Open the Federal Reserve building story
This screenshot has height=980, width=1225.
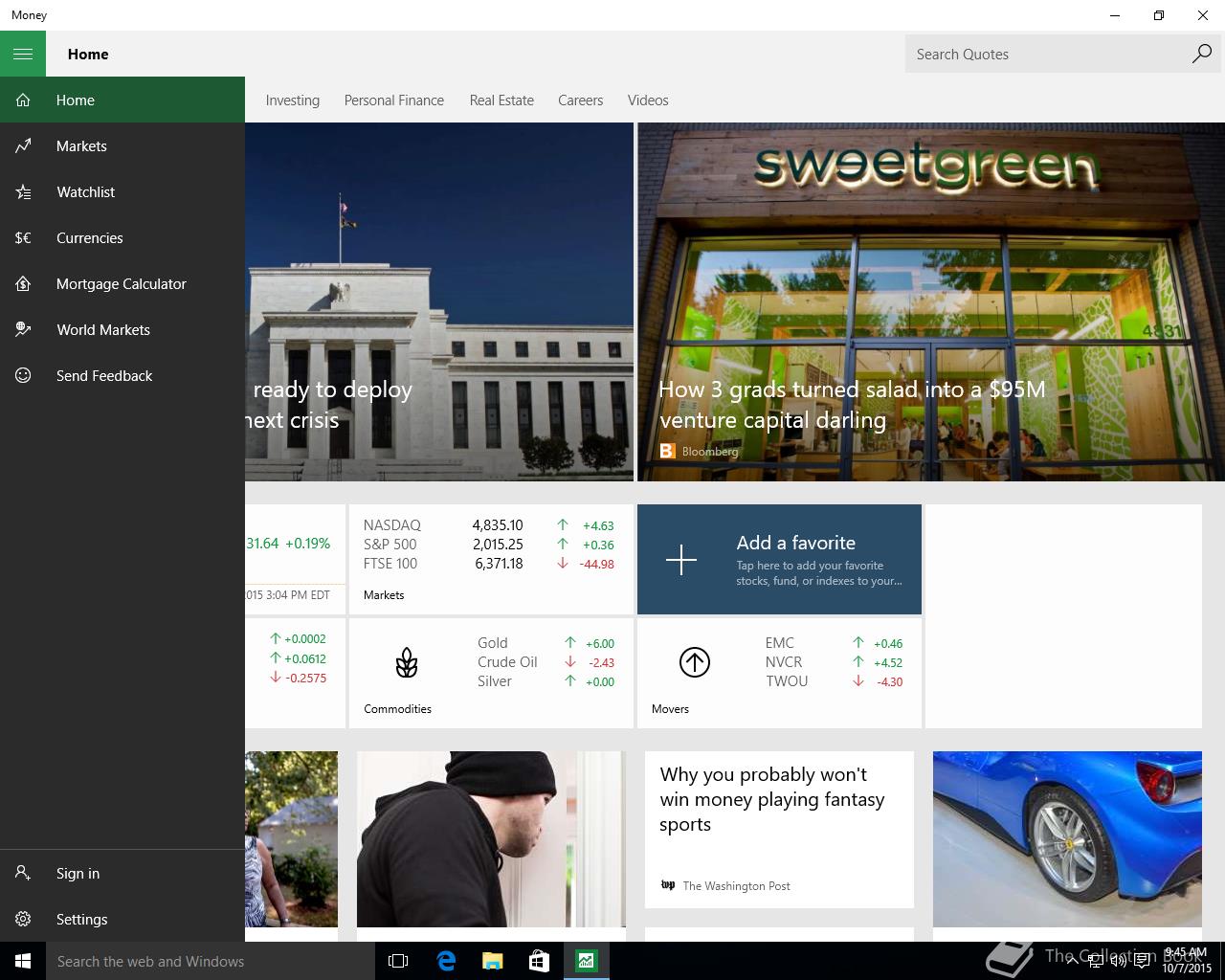[x=439, y=301]
